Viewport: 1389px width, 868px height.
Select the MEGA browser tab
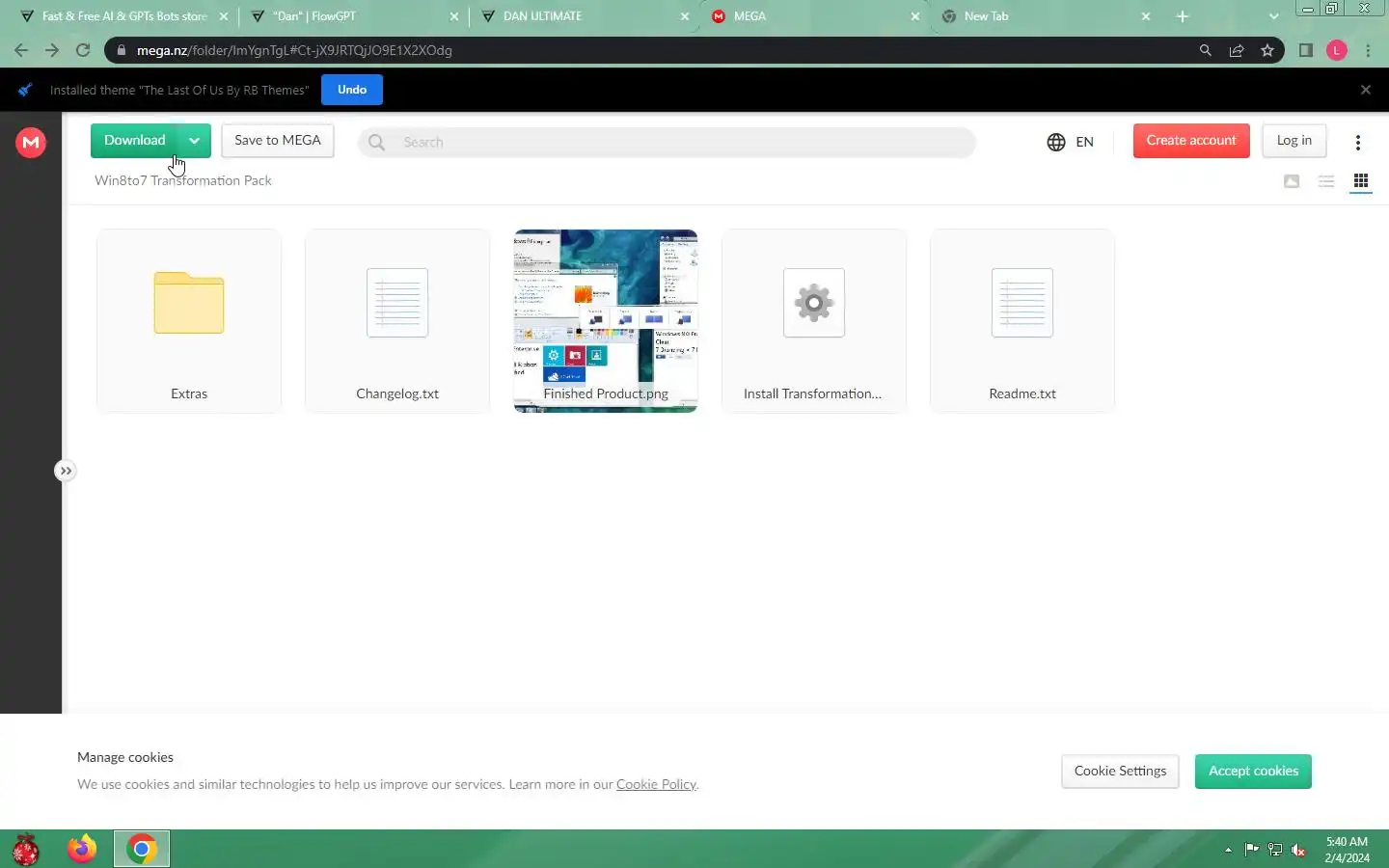click(813, 16)
